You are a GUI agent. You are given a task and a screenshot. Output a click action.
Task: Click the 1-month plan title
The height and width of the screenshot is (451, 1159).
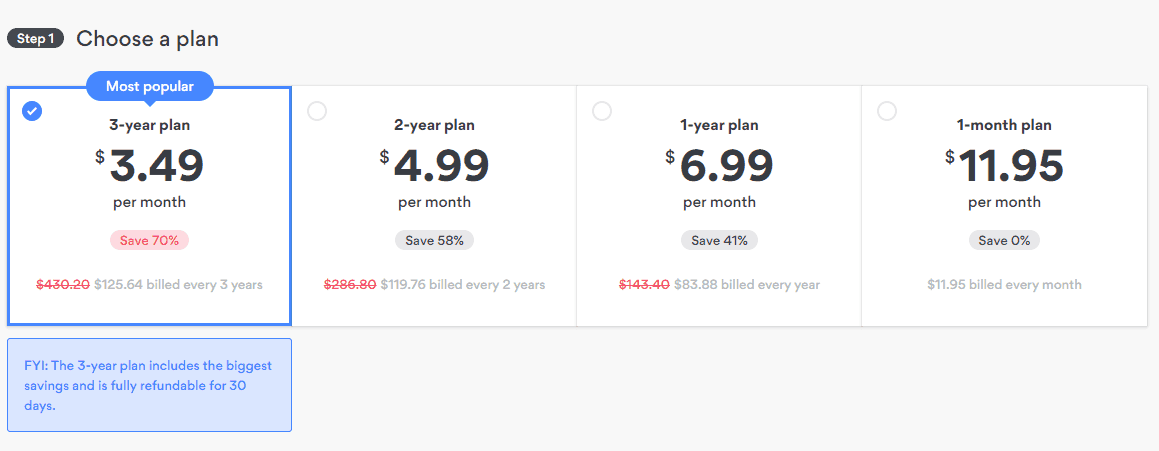point(1004,126)
